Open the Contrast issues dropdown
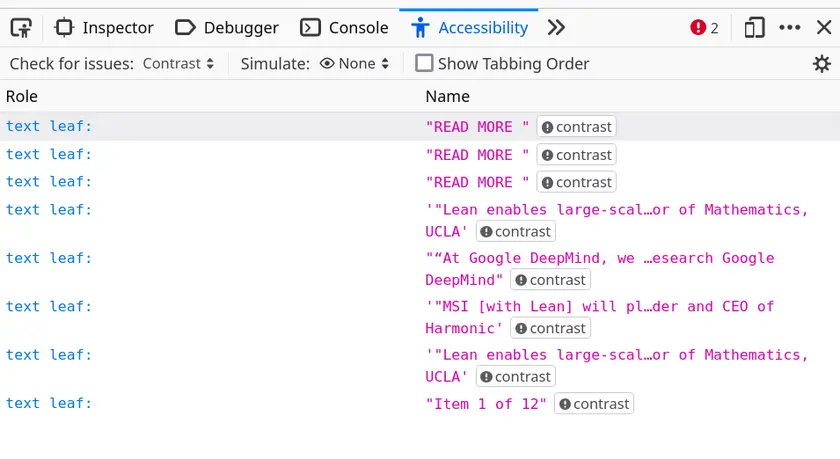 click(x=178, y=64)
